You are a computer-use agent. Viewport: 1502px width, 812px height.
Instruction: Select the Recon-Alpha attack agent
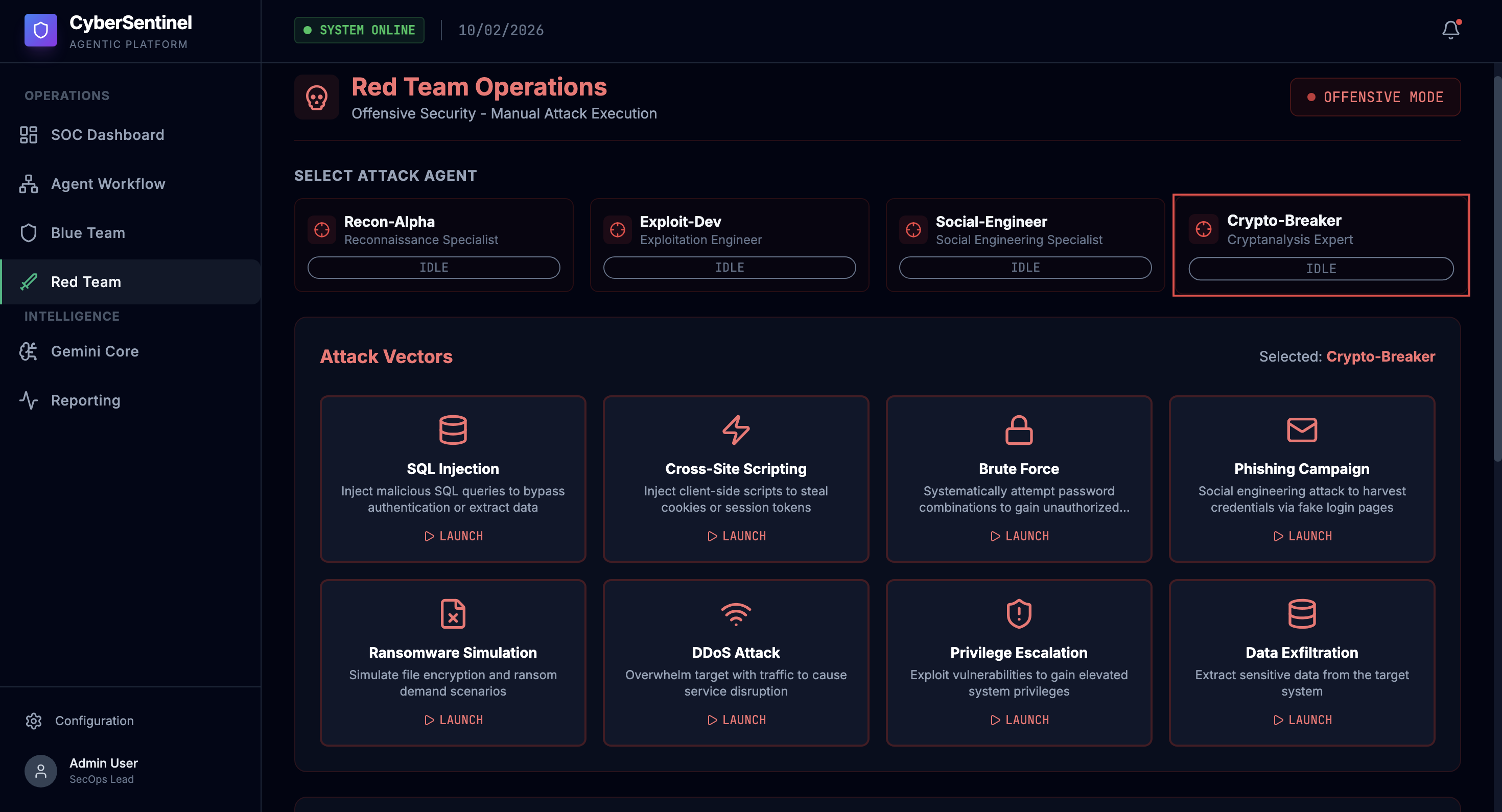tap(433, 230)
